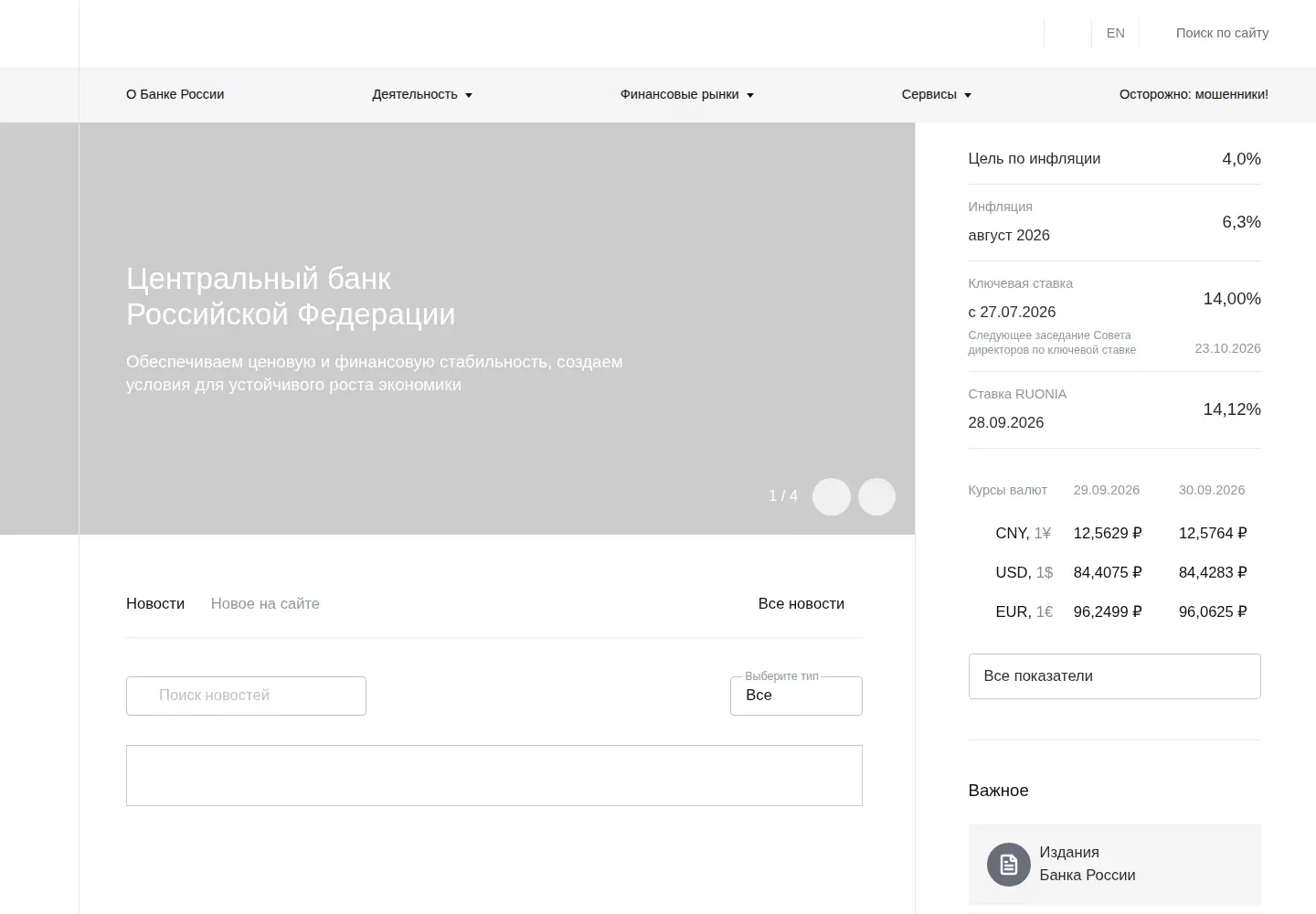Screen dimensions: 1316x914
Task: Click the Все показатели button
Action: coord(1115,676)
